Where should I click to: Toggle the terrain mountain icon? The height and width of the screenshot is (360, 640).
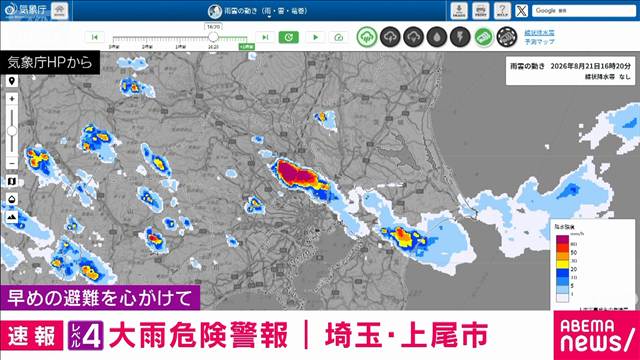(12, 217)
